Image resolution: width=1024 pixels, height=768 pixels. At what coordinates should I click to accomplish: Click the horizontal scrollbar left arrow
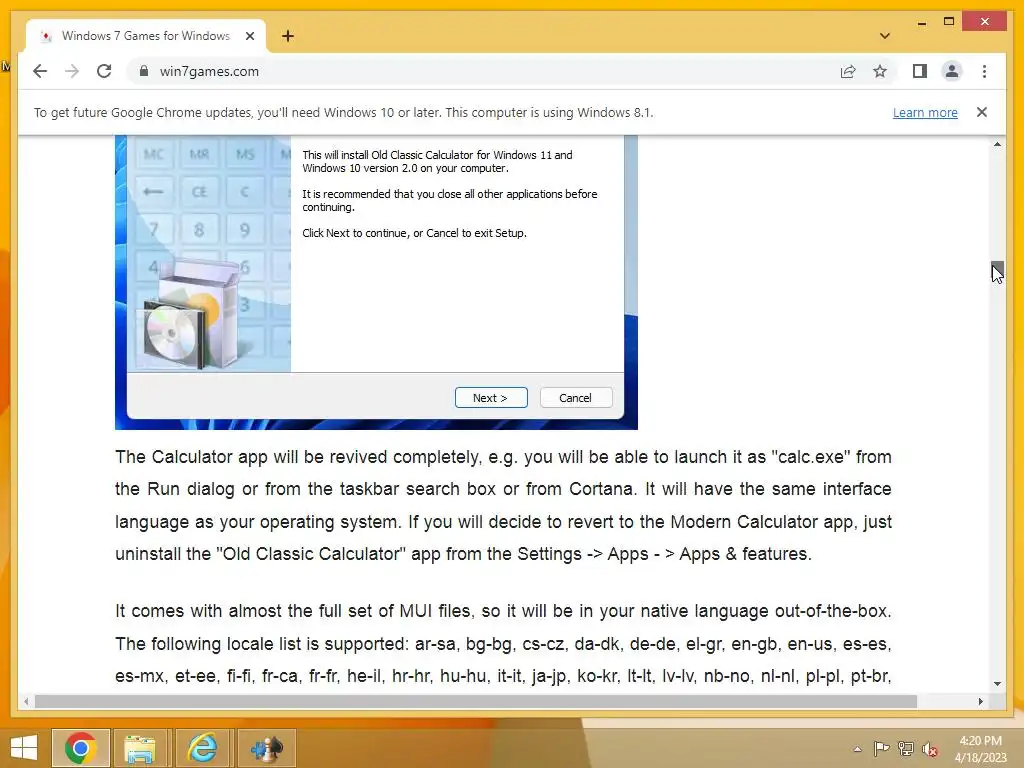[x=25, y=701]
